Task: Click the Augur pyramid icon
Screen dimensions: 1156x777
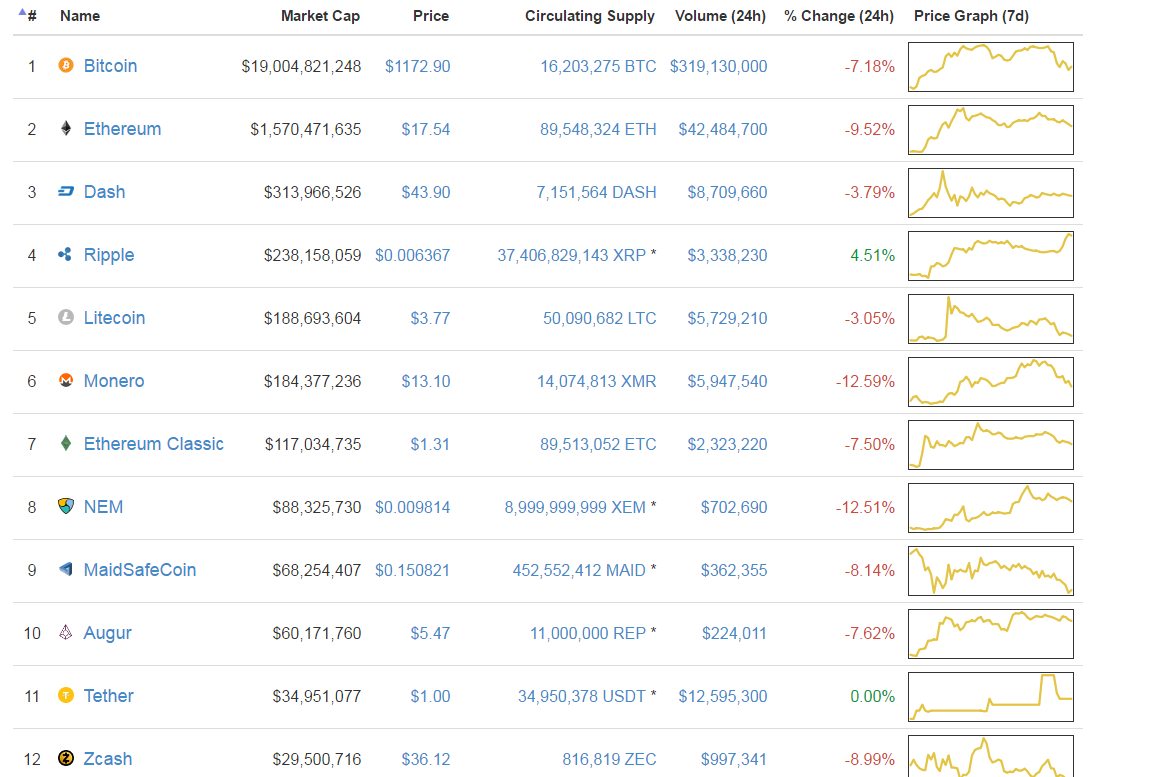Action: [66, 632]
